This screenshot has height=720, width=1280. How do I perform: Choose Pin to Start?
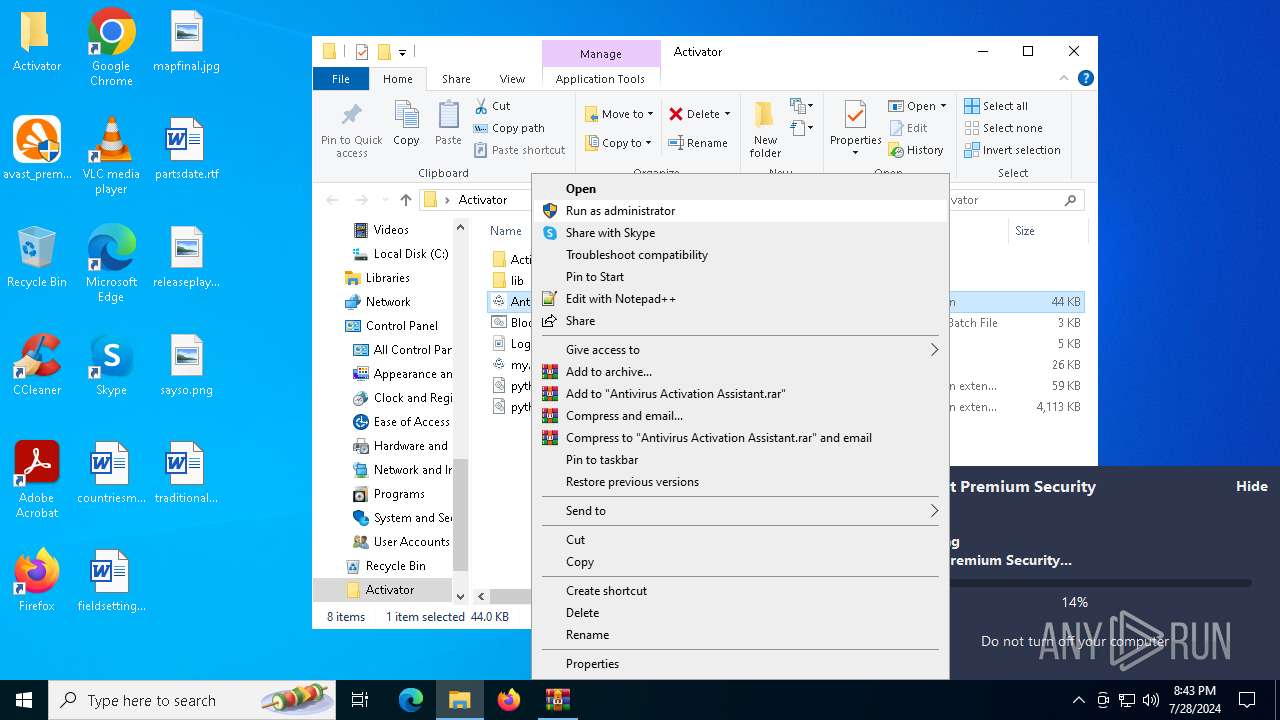click(740, 277)
